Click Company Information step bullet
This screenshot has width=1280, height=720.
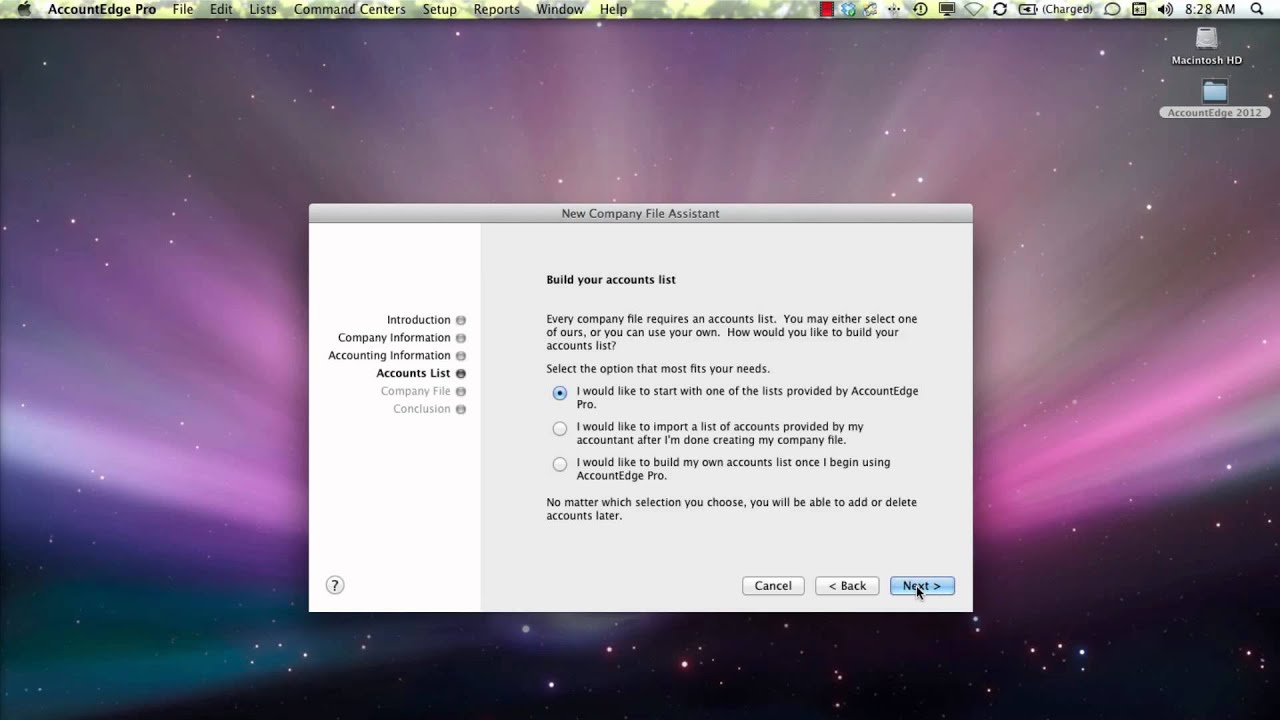pos(461,338)
